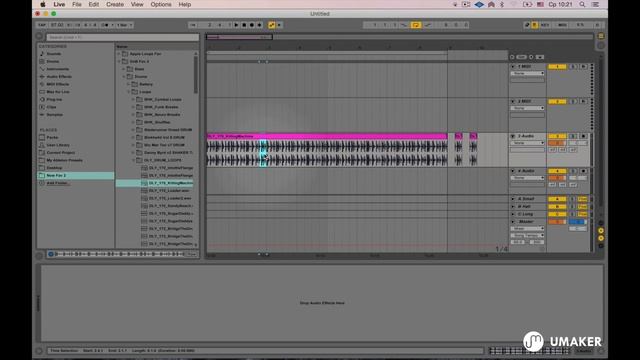Deactivate the 1 MIDI track activator
Screen dimensions: 640x360
pos(557,67)
